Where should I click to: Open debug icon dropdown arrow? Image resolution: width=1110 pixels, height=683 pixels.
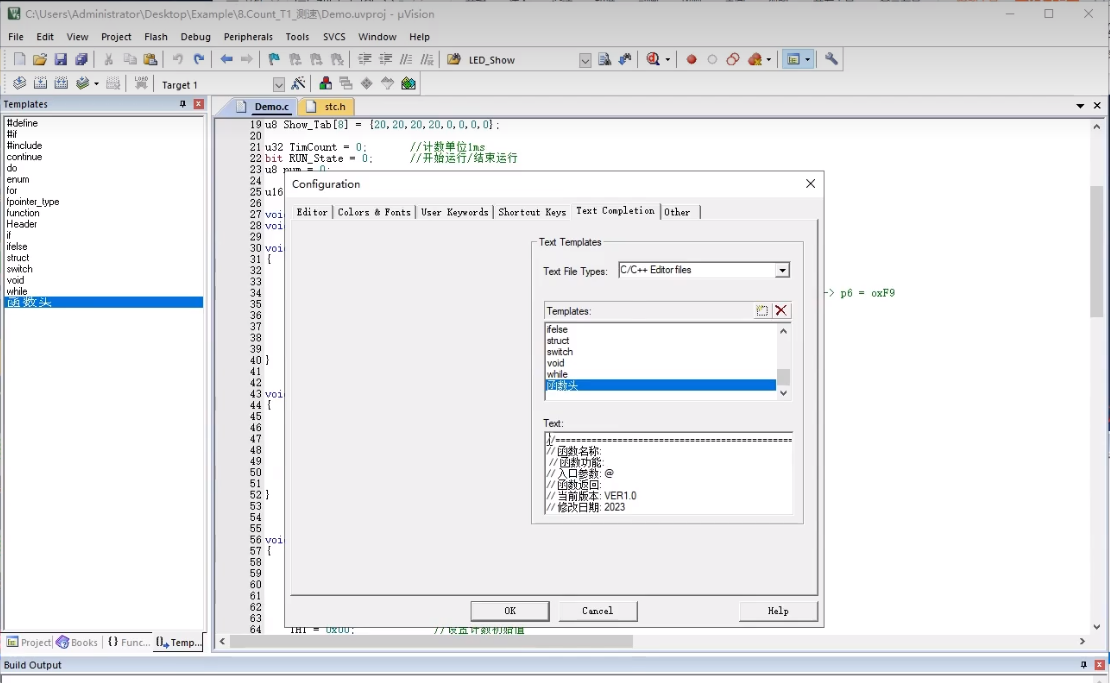(x=668, y=60)
